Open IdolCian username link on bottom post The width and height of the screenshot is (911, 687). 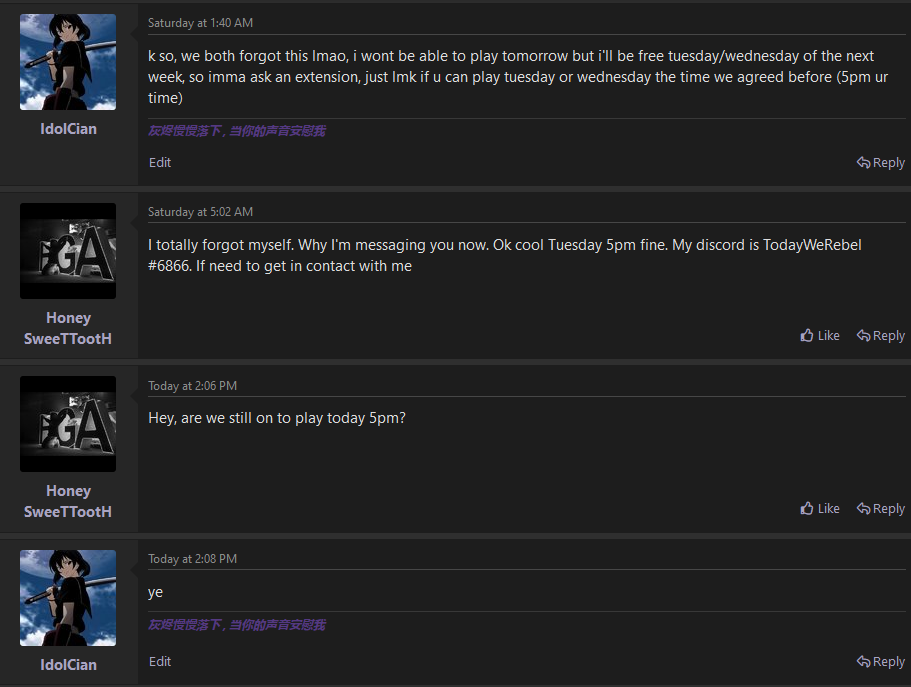click(x=68, y=665)
